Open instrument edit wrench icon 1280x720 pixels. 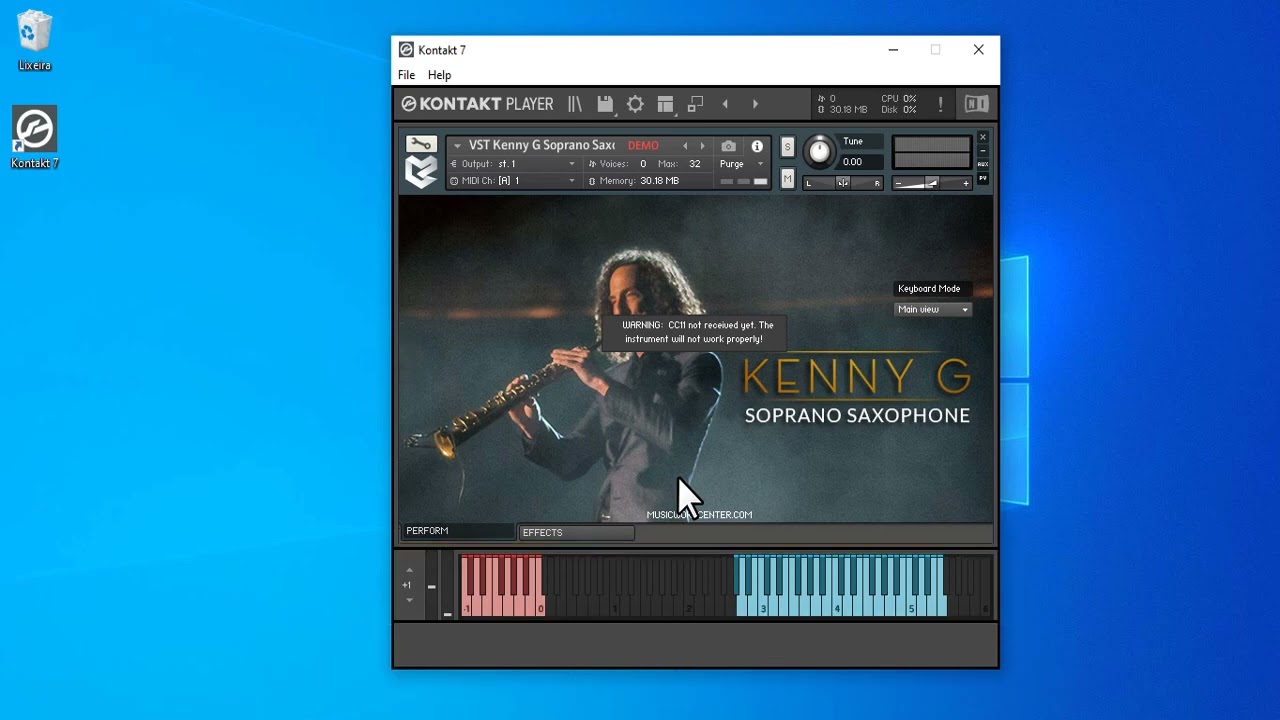[x=421, y=144]
